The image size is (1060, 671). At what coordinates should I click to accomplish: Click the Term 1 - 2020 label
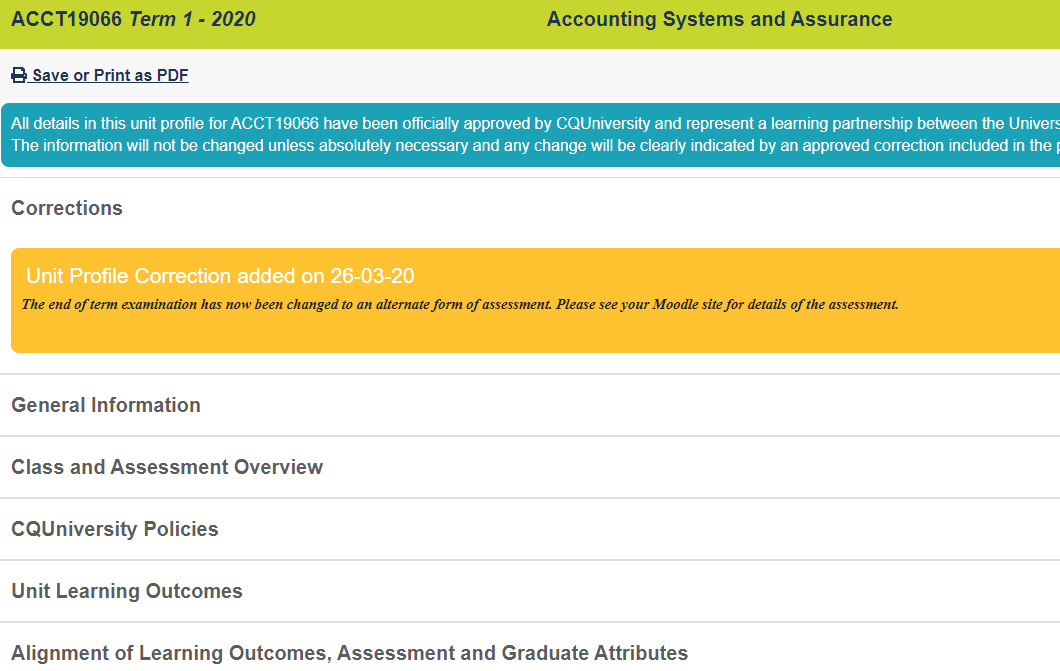193,19
